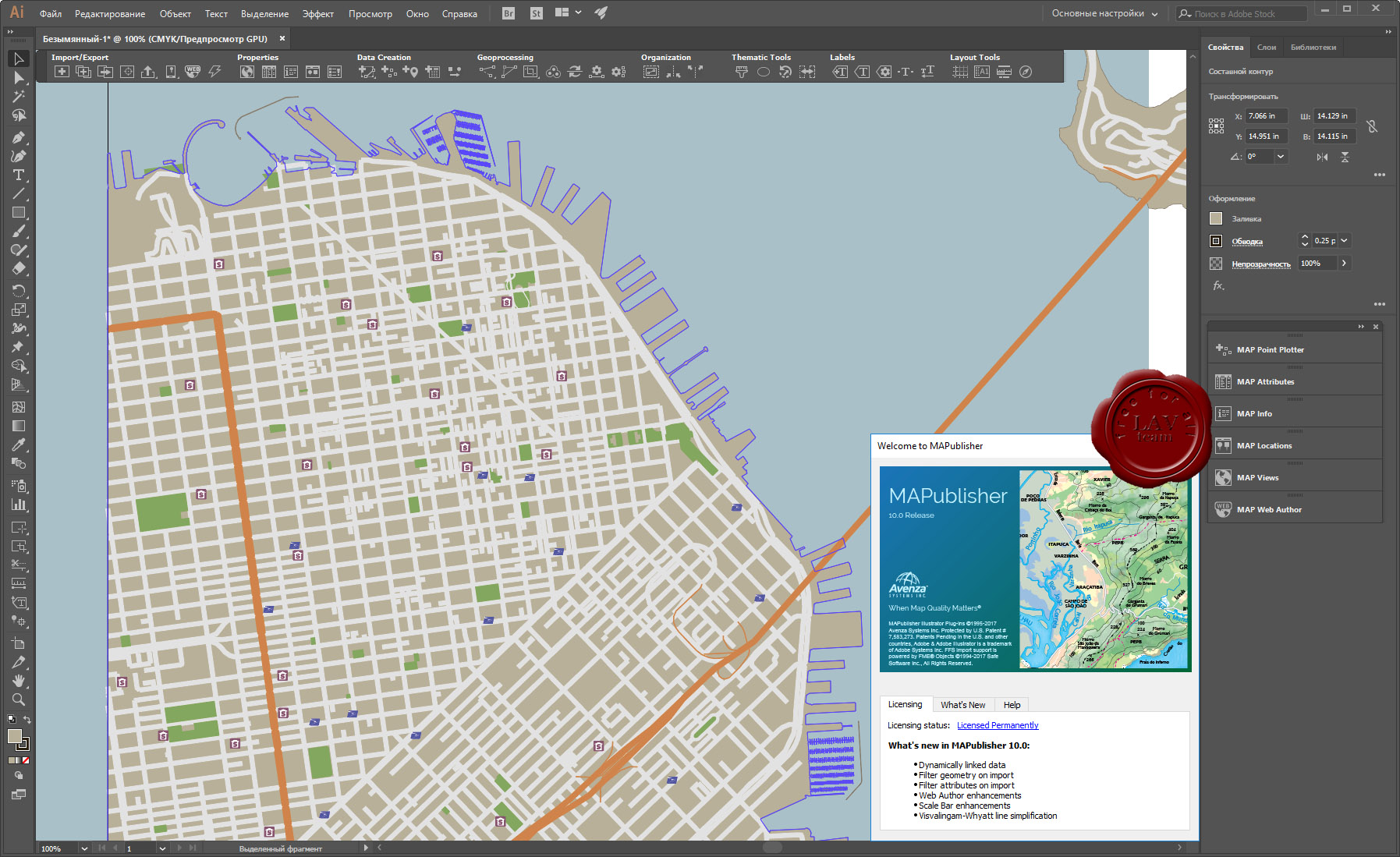Screen dimensions: 1400x857
Task: Switch to the Библиотеки tab
Action: pos(1313,48)
